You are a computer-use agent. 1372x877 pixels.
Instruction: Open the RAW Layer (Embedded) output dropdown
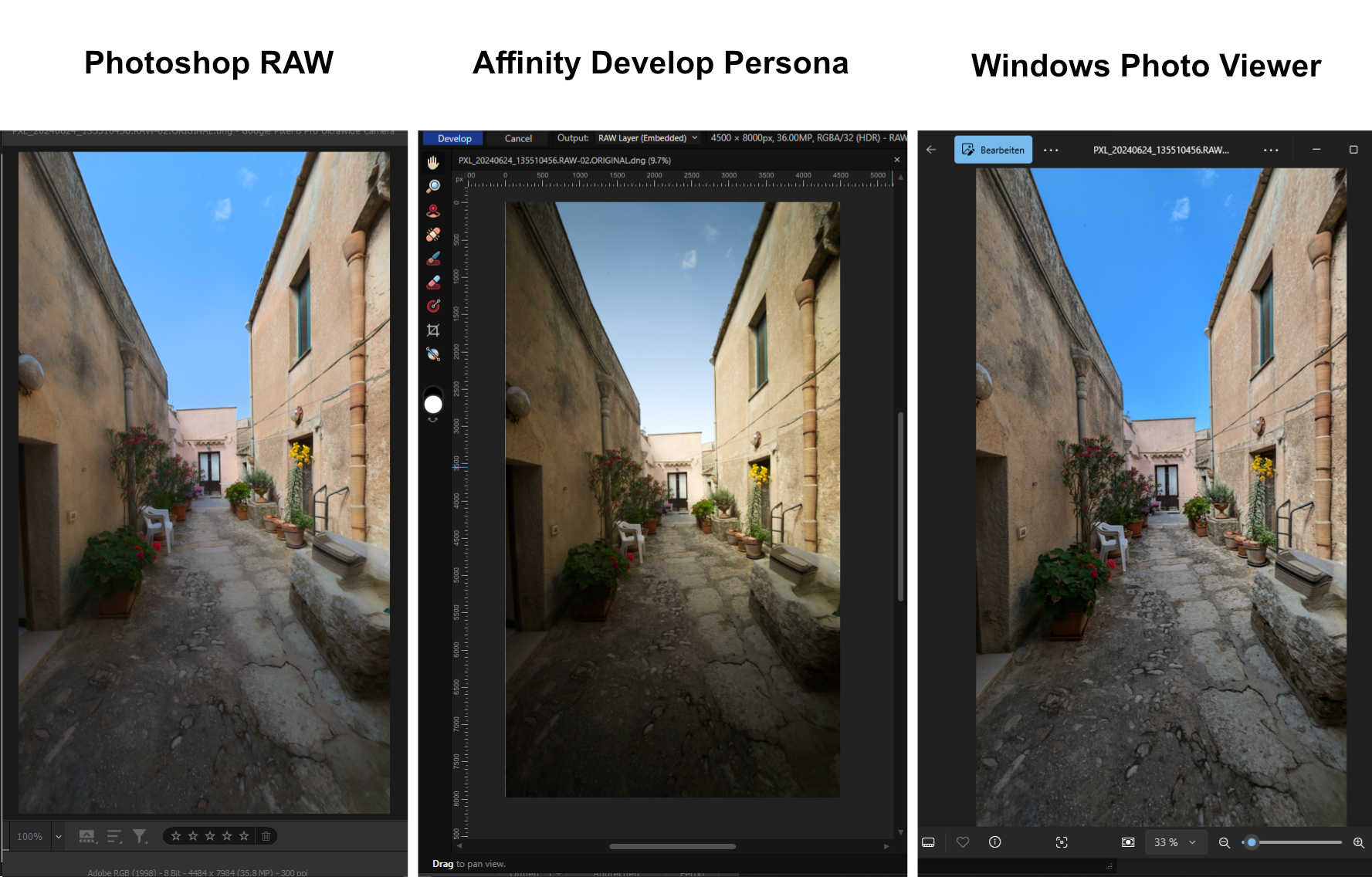pos(647,138)
